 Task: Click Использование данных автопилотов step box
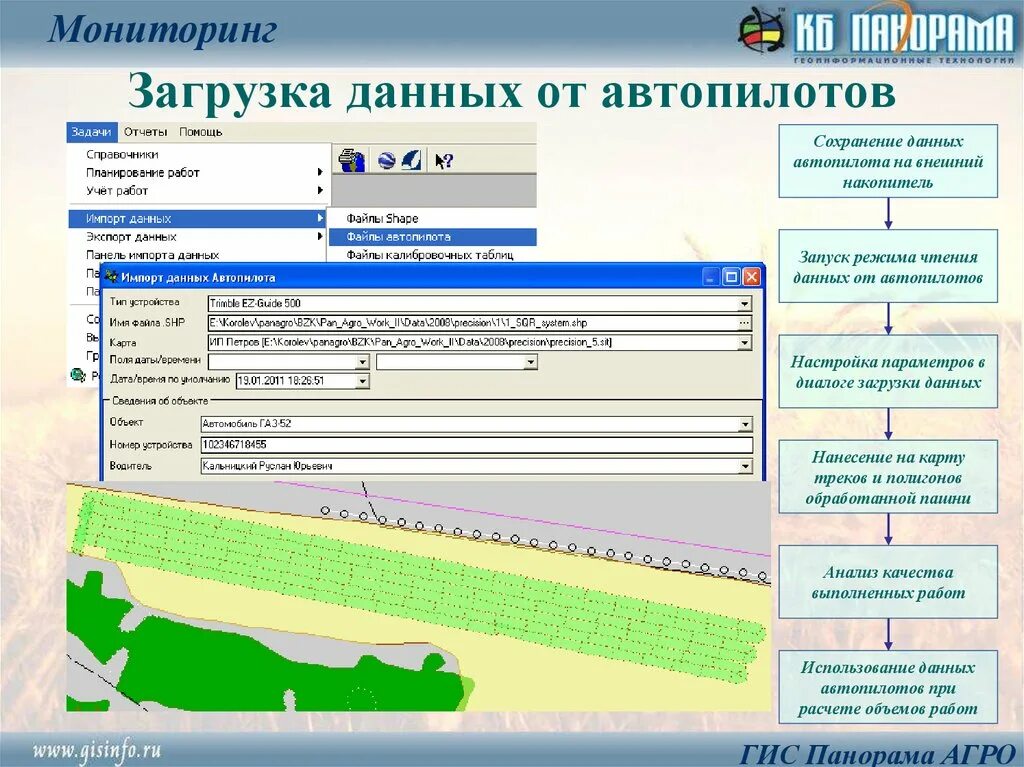888,687
